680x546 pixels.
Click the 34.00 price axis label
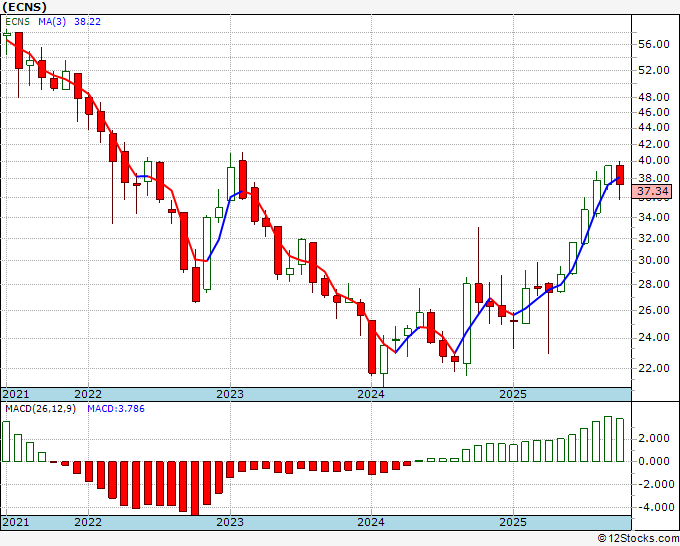654,217
